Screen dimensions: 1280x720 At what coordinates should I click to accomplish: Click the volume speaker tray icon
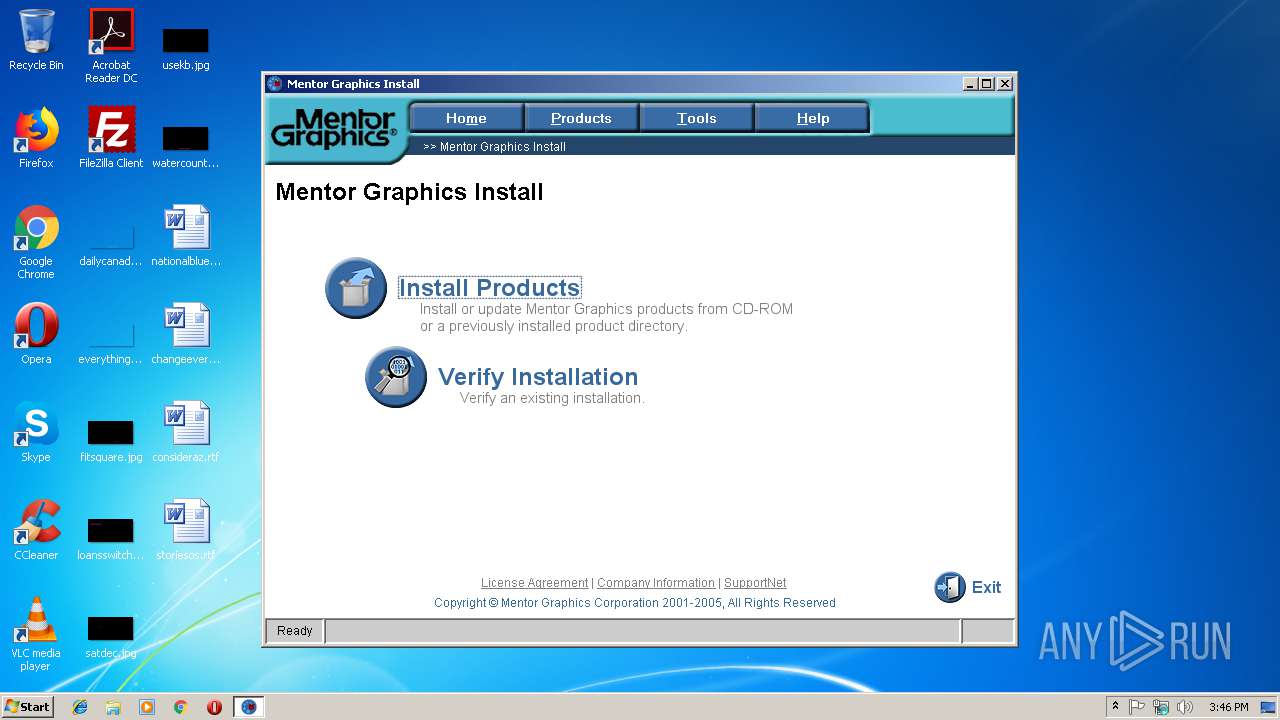tap(1185, 707)
